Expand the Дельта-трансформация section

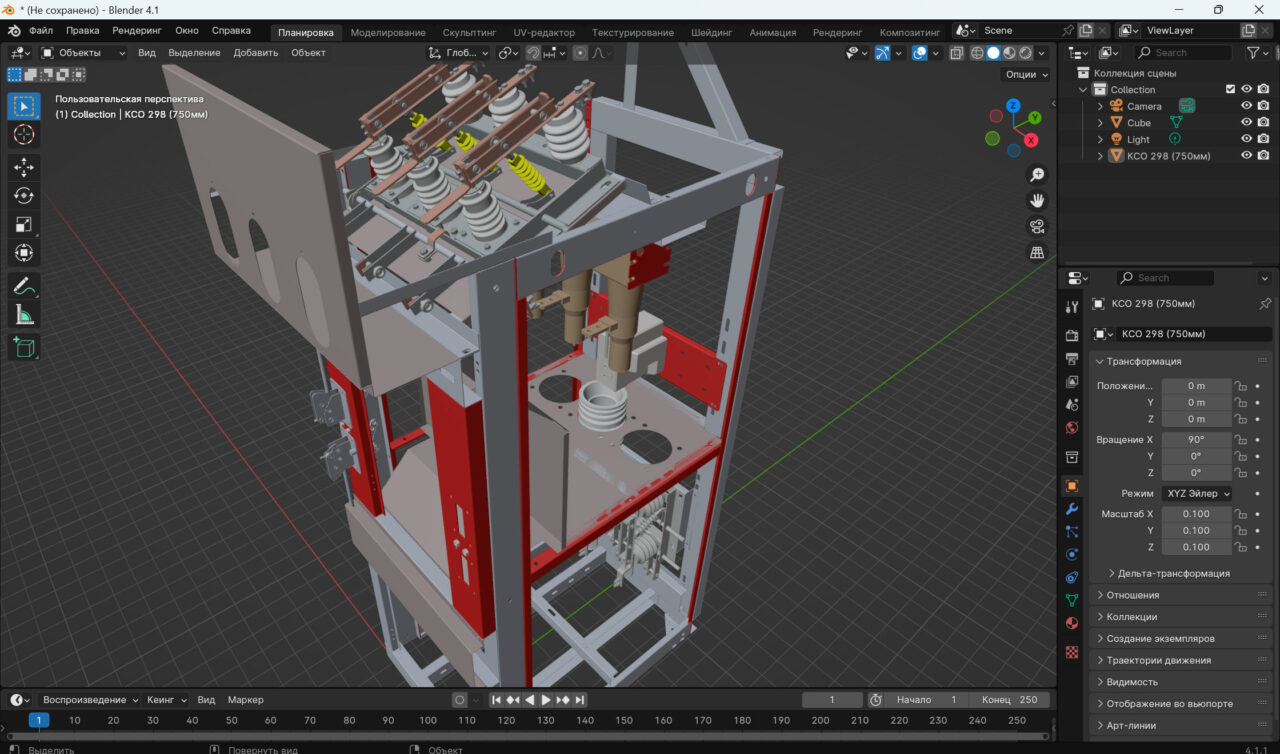tap(1173, 573)
